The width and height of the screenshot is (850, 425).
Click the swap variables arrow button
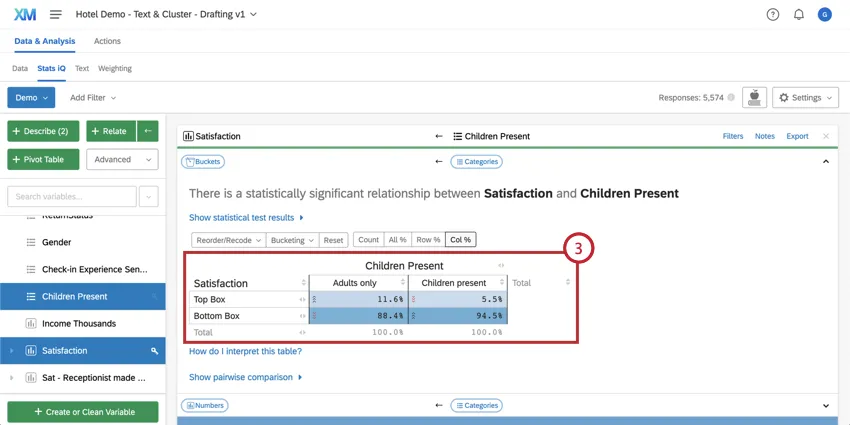(148, 131)
